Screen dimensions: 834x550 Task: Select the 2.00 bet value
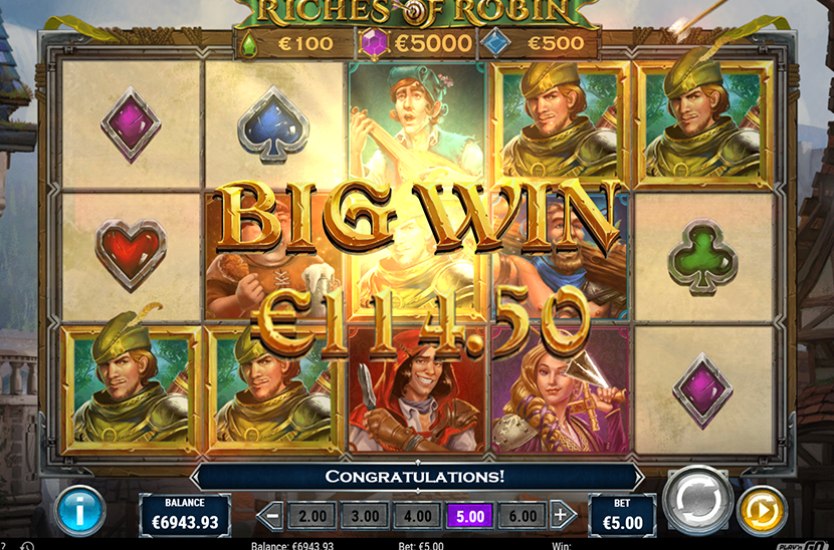tap(312, 515)
